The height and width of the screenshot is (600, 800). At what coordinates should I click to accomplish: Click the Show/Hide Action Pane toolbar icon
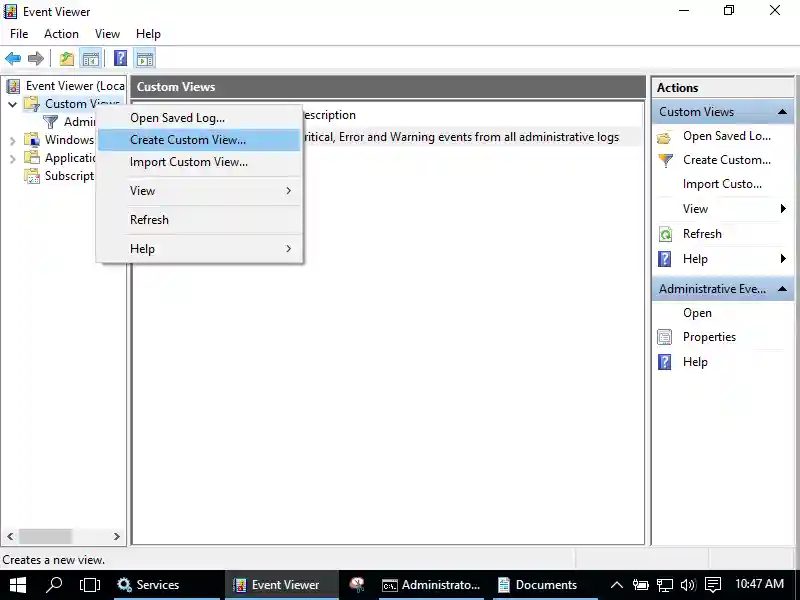click(x=144, y=58)
